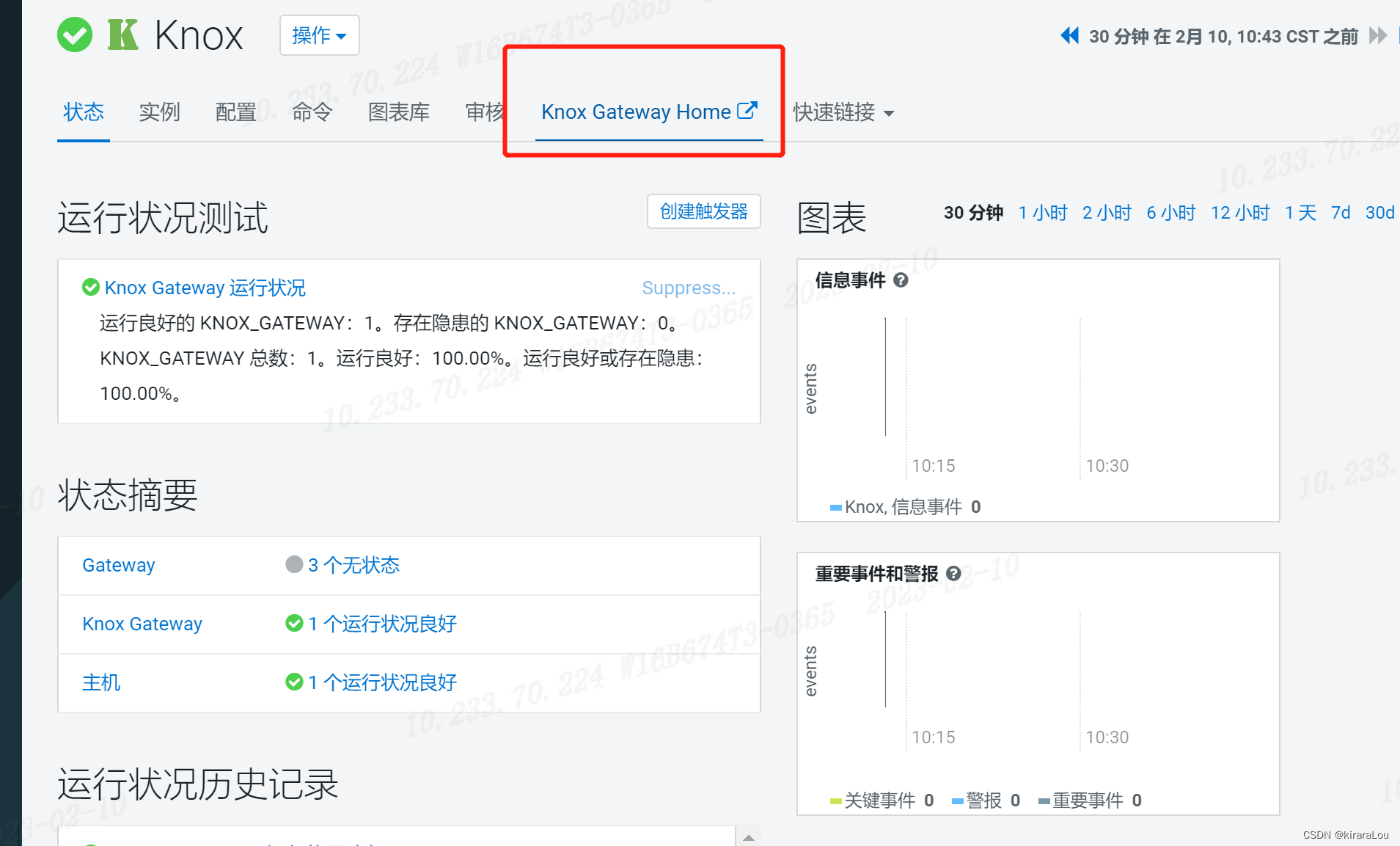Select the 6 小时 chart range
Screen dimensions: 1400x846
tap(1171, 213)
